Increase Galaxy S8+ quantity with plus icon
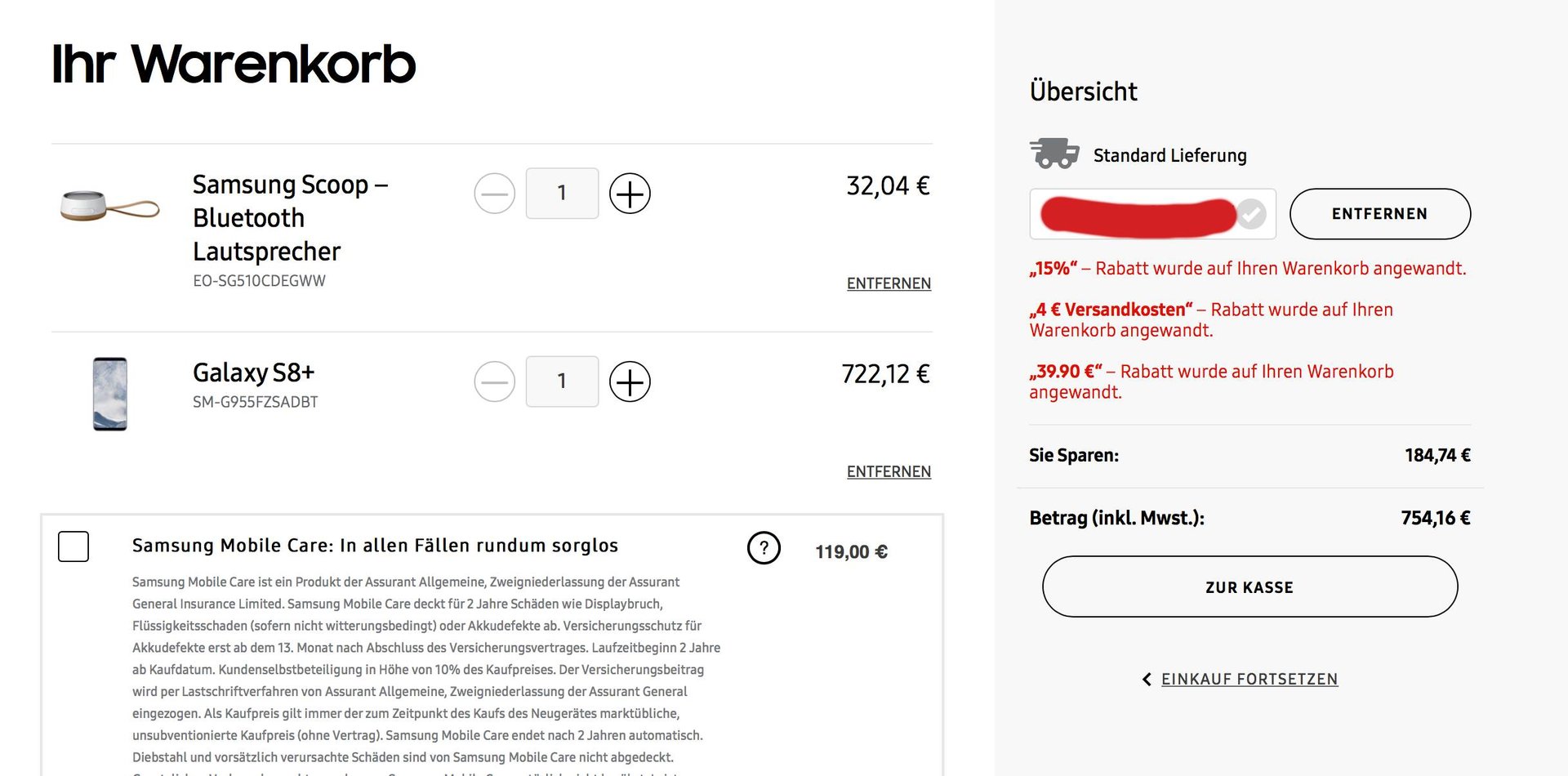 click(x=630, y=381)
